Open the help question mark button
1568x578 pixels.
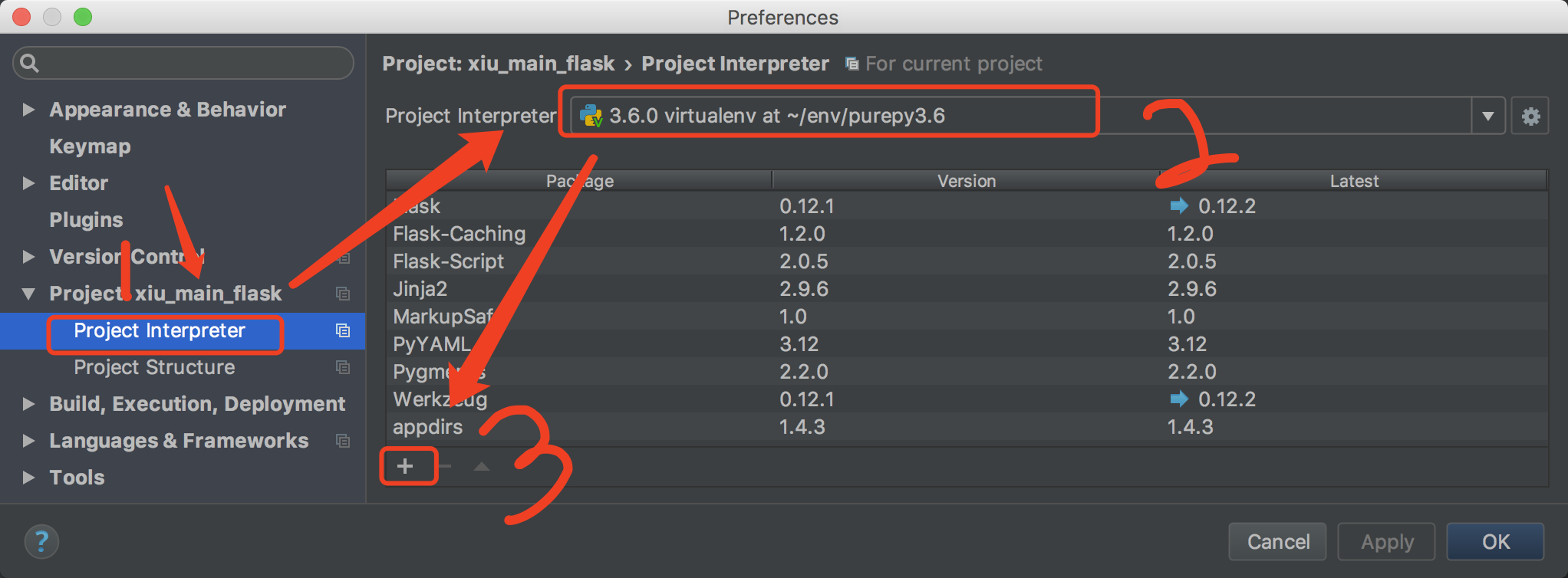(41, 542)
